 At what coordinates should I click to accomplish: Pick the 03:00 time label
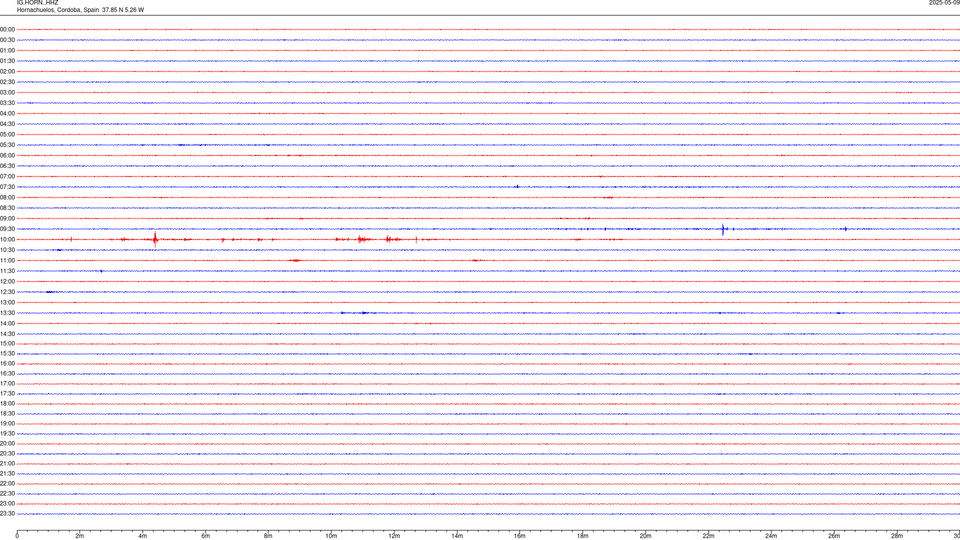tap(7, 93)
